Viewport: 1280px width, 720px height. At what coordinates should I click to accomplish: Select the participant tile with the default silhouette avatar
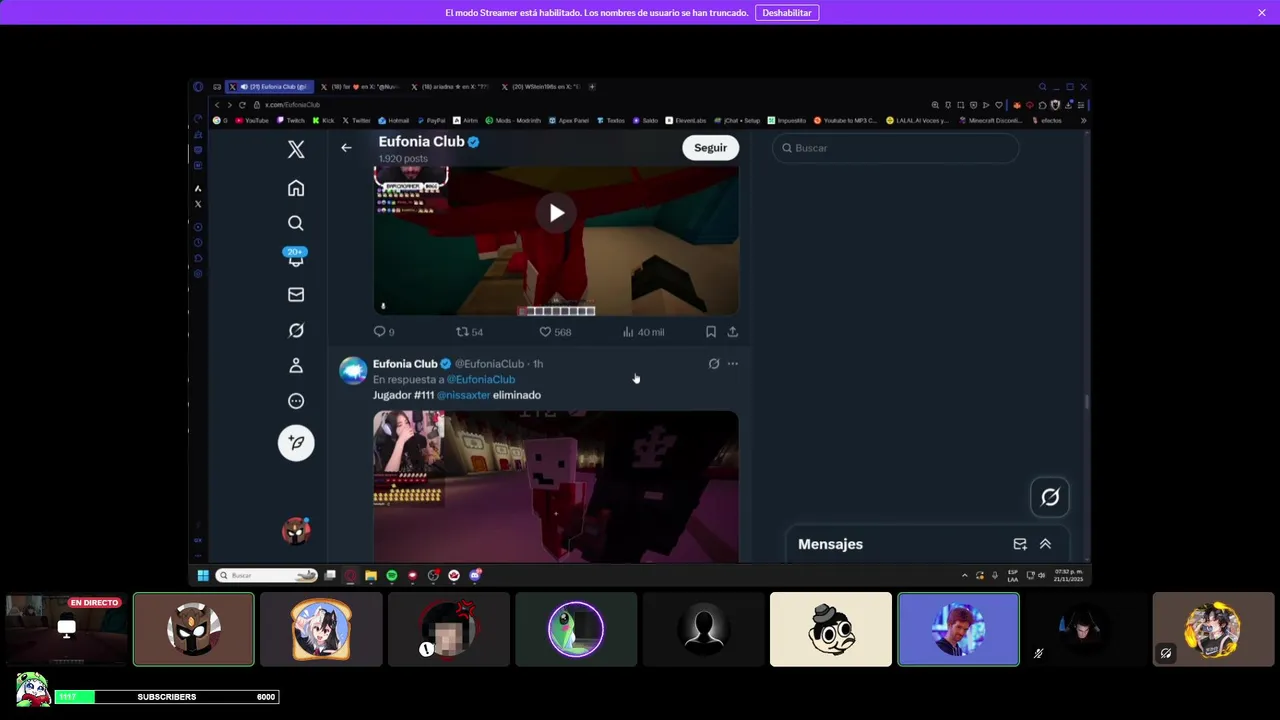click(703, 629)
